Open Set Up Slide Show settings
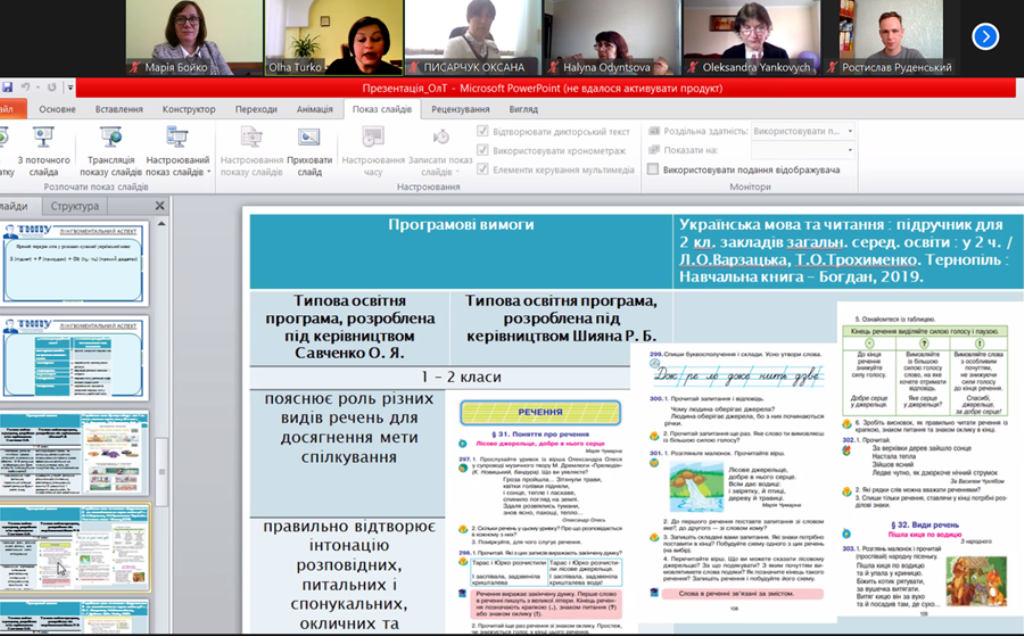Screen dimensions: 1024x636 coord(251,150)
